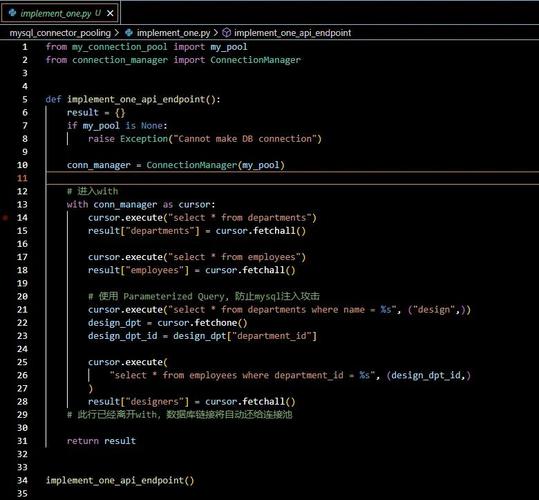Click 'ConnectionManager' in the line 2 import
Viewport: 539px width, 500px height.
click(255, 60)
